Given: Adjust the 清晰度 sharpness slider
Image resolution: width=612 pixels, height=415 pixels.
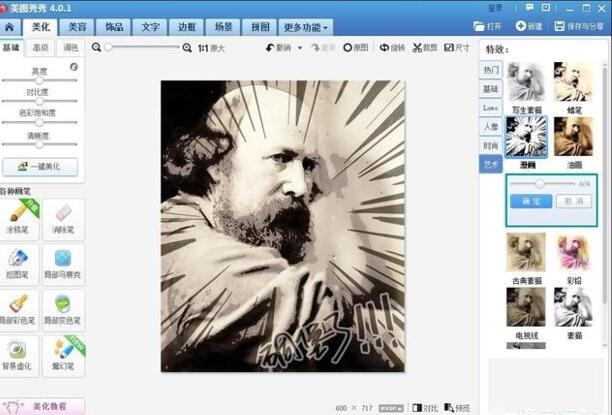Looking at the screenshot, I should (x=39, y=144).
